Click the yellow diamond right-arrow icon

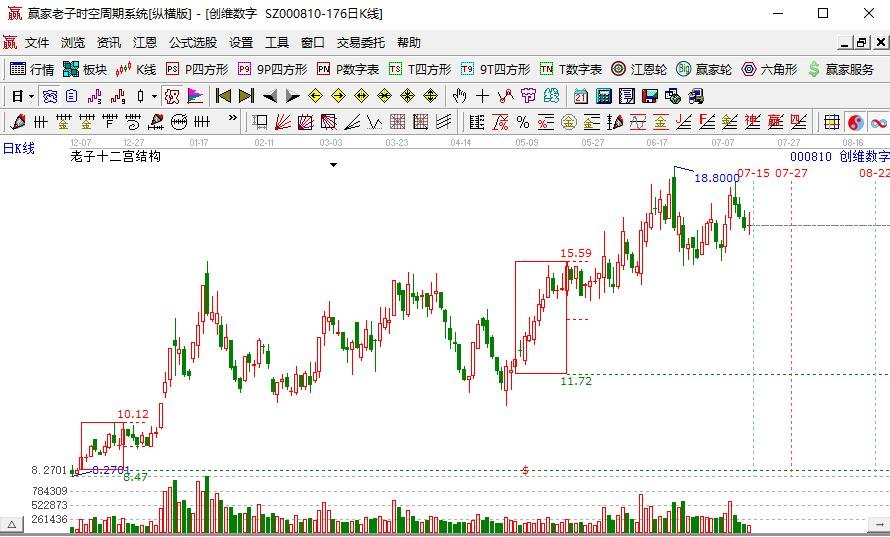(x=338, y=97)
